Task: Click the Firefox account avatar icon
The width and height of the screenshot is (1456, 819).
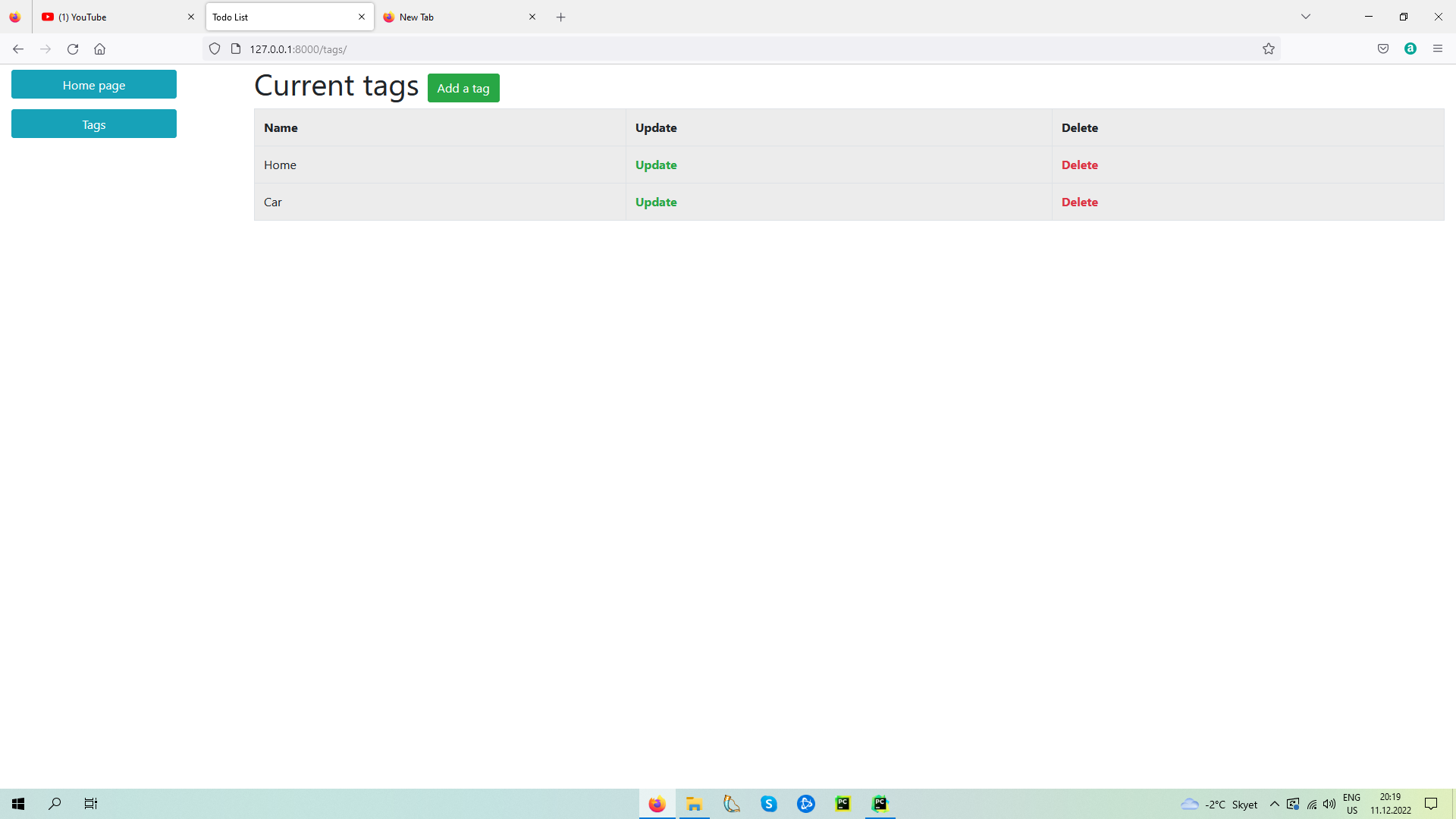Action: tap(1410, 49)
